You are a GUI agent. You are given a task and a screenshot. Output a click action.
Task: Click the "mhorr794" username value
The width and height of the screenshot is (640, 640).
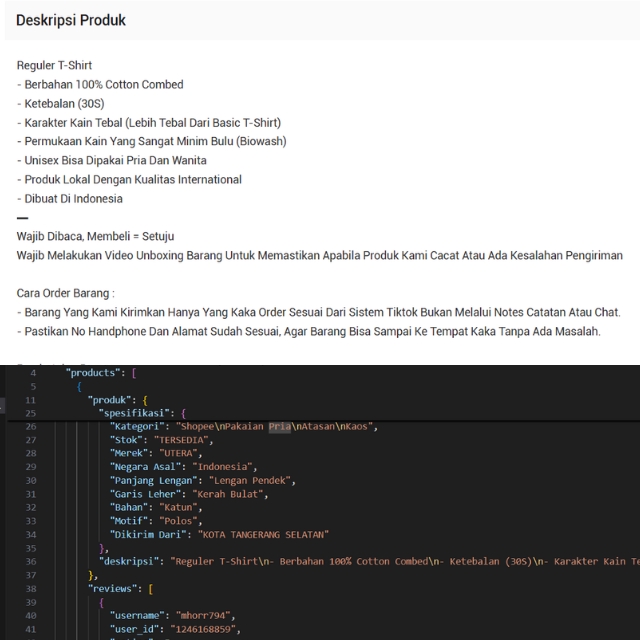[x=207, y=616]
